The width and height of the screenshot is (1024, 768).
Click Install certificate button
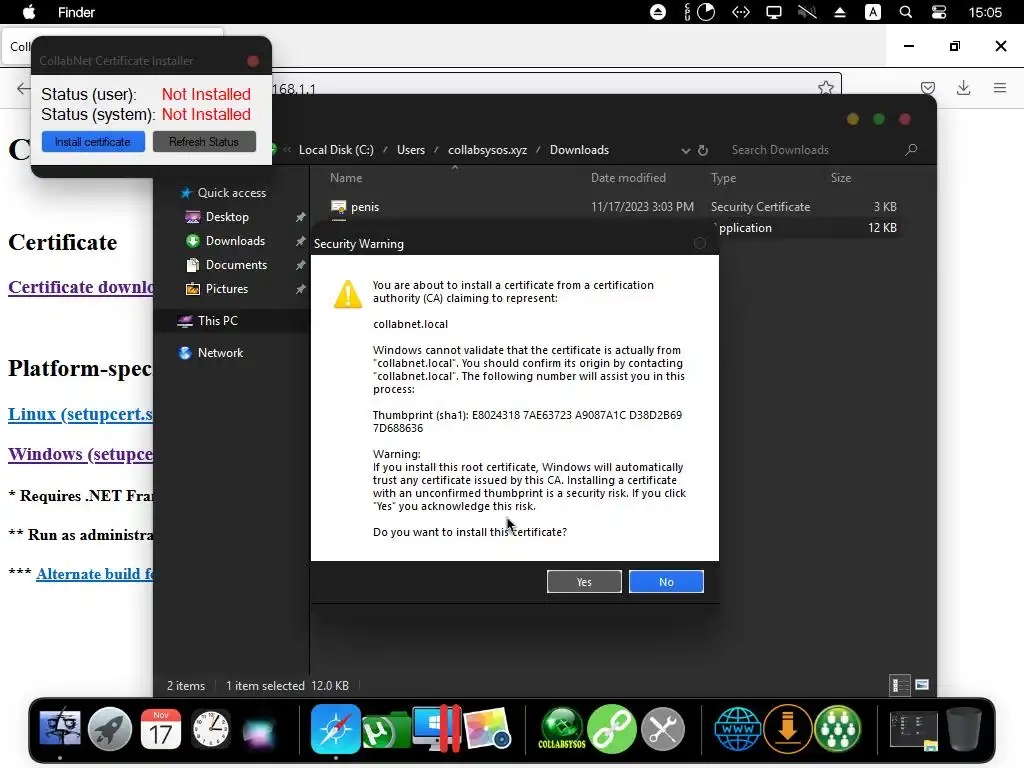tap(93, 142)
